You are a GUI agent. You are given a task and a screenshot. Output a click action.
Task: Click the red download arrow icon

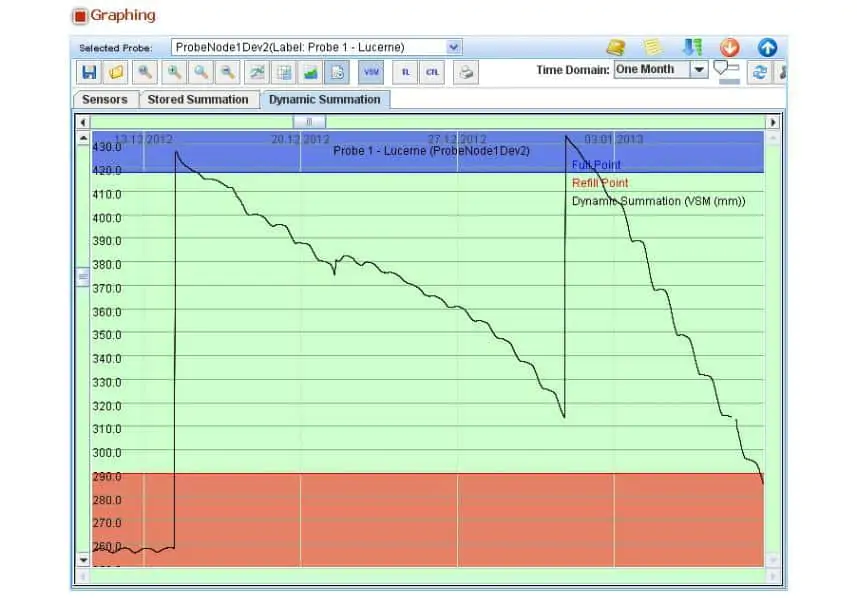729,47
